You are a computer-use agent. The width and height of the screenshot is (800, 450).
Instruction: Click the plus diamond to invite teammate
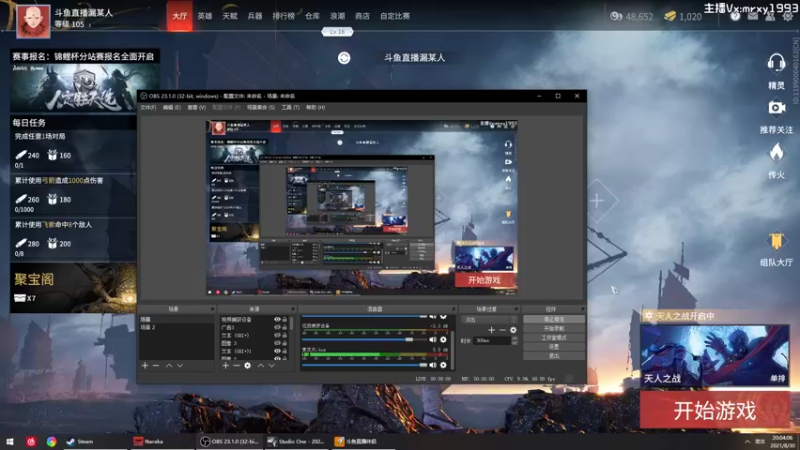point(596,201)
